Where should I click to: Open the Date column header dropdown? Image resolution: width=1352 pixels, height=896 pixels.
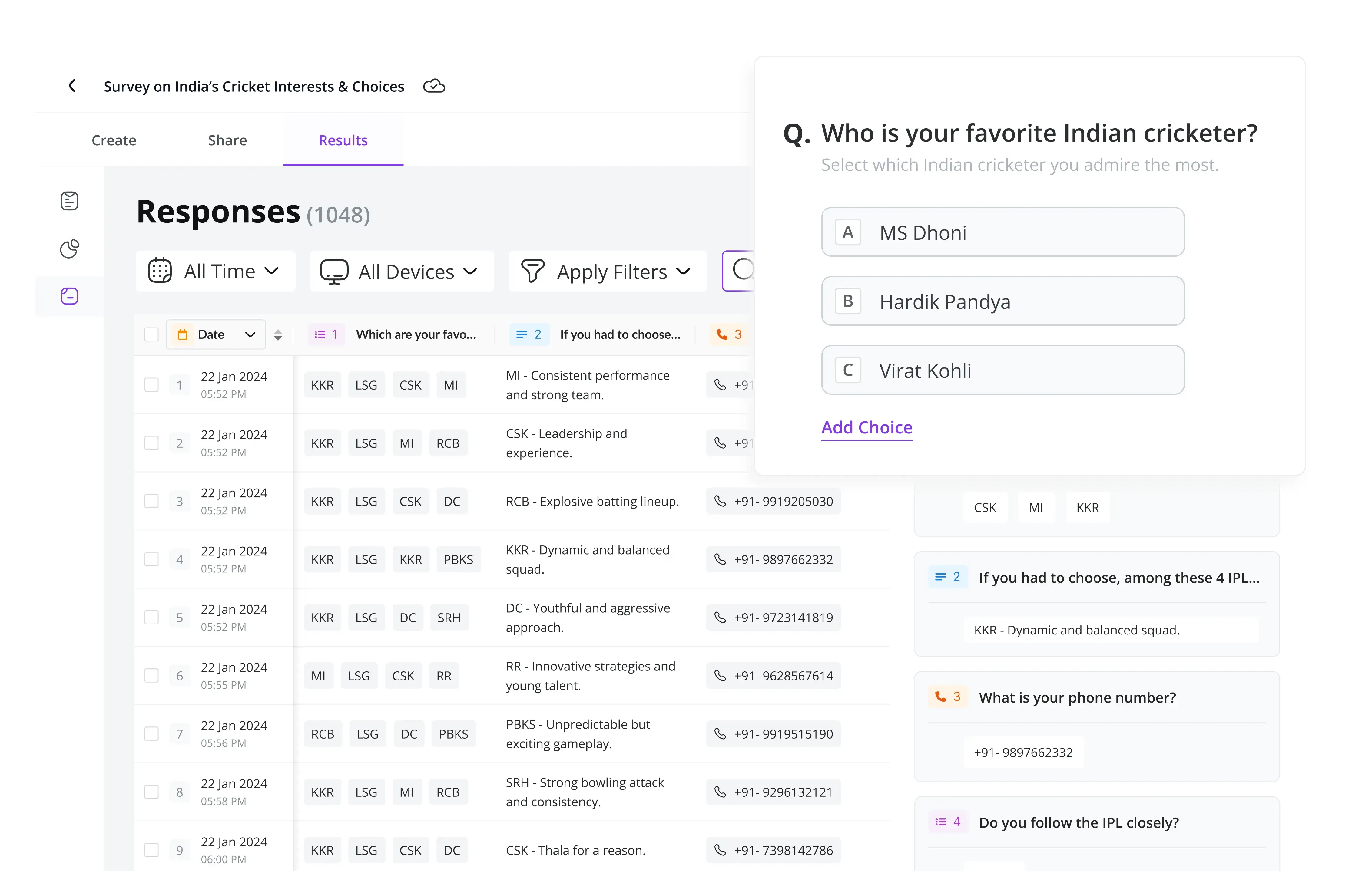tap(250, 334)
